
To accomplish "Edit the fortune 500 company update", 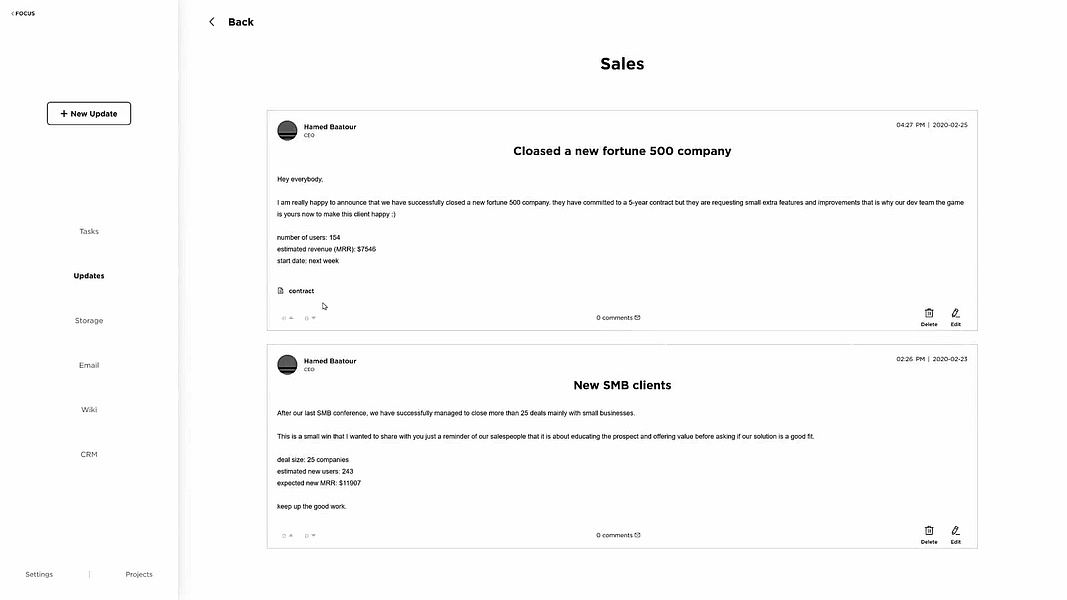I will [x=955, y=317].
